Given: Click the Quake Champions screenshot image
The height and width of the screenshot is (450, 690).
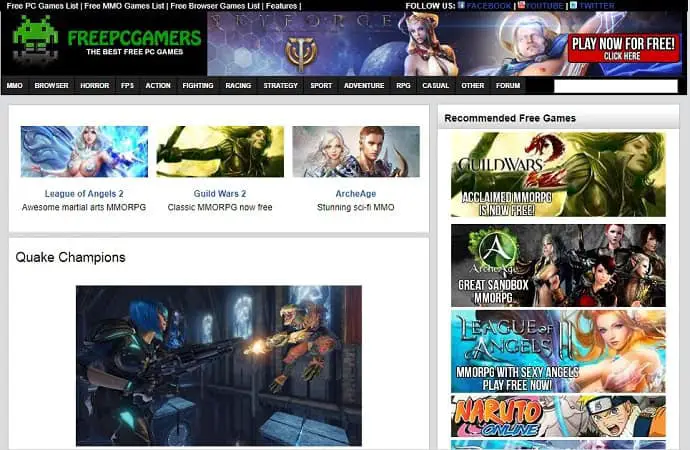Looking at the screenshot, I should click(219, 366).
